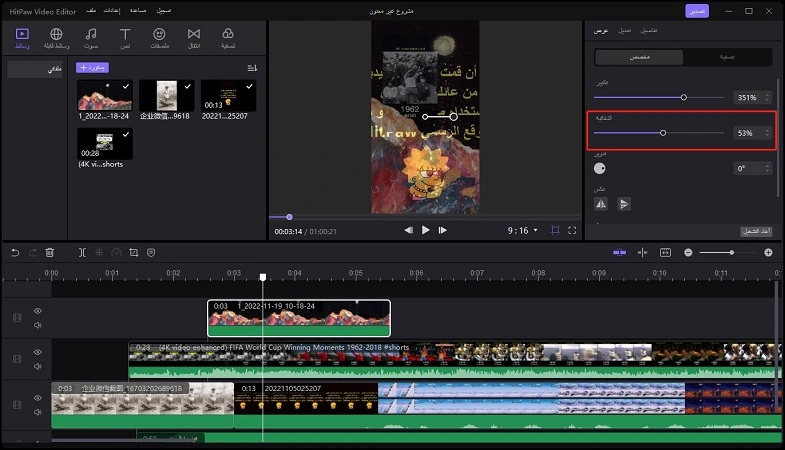Viewport: 785px width, 450px height.
Task: Click the purple Export button
Action: (697, 11)
